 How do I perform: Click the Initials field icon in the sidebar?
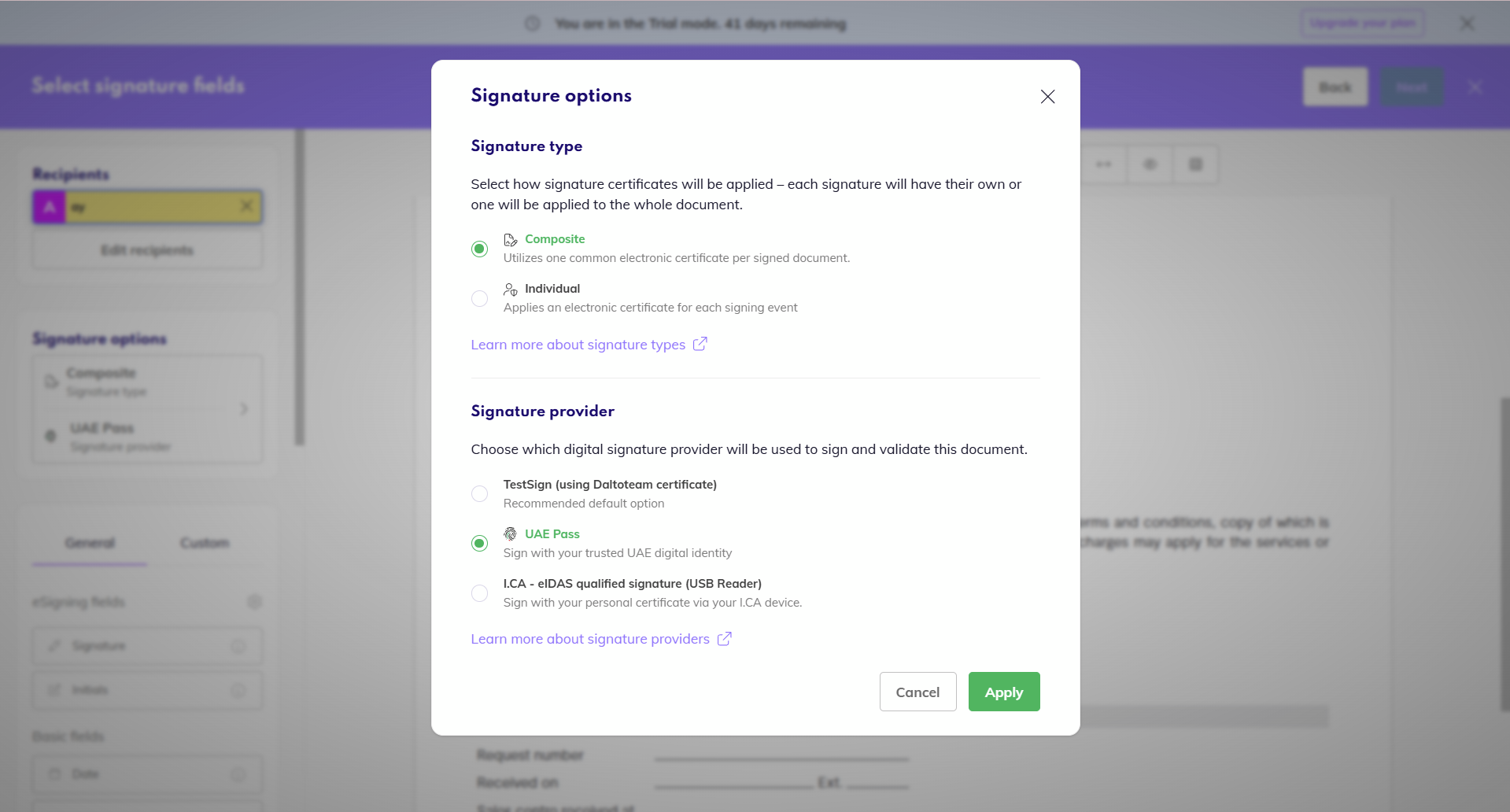click(54, 689)
